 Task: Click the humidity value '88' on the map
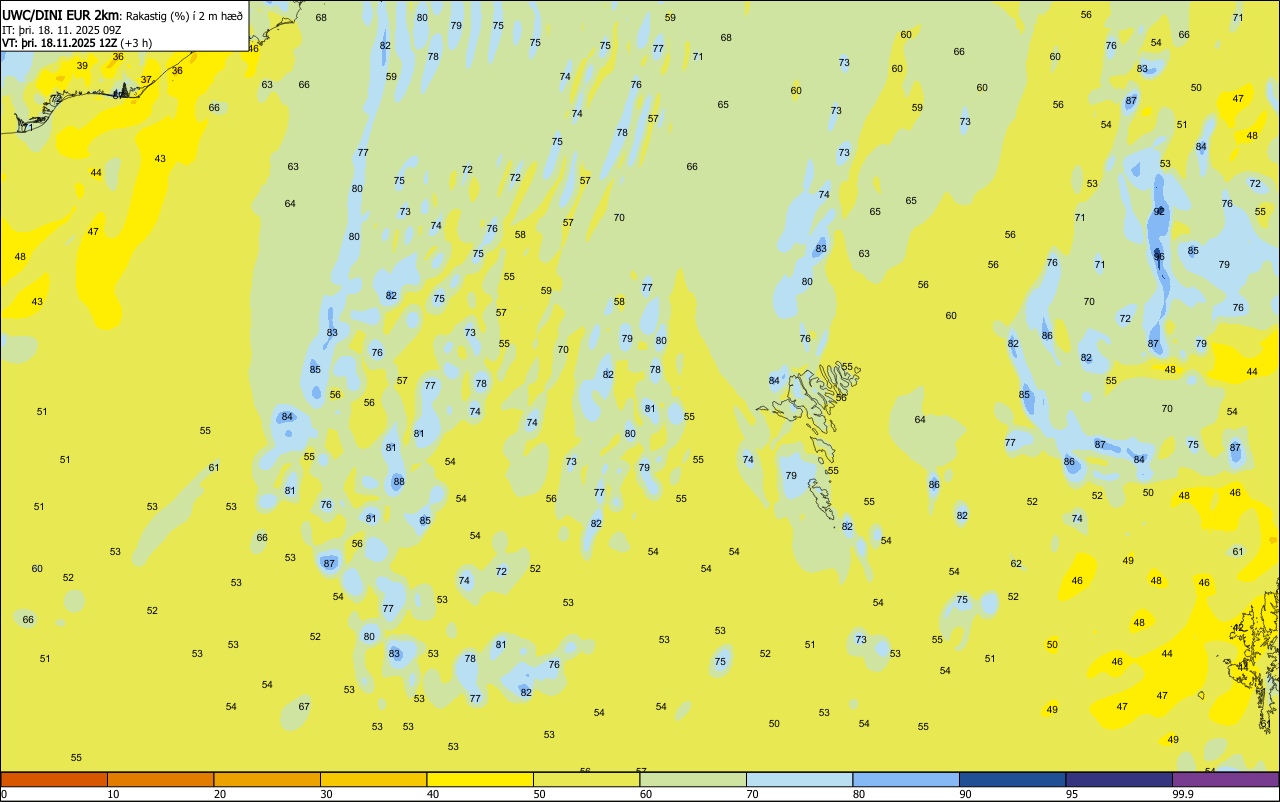[399, 481]
